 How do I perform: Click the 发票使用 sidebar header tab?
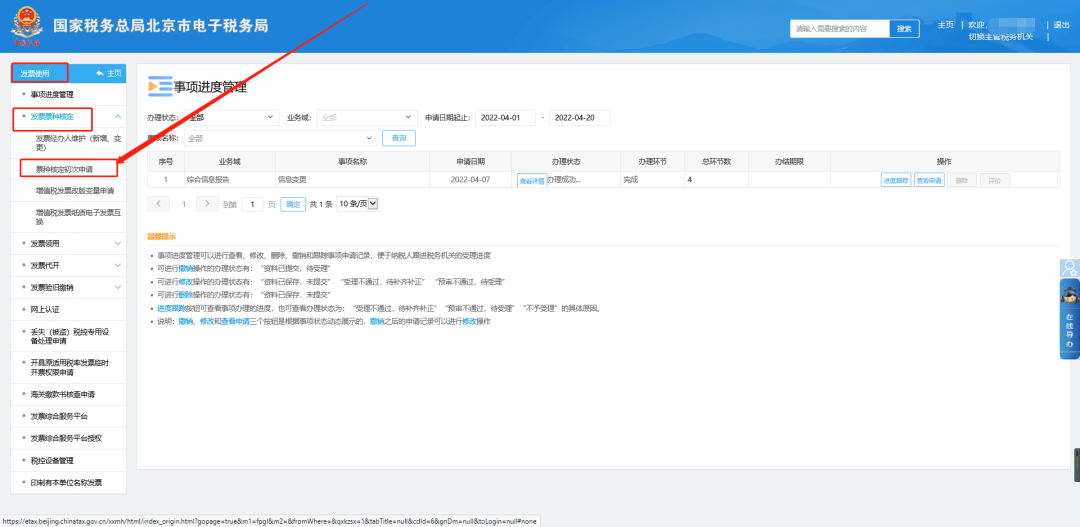(39, 73)
